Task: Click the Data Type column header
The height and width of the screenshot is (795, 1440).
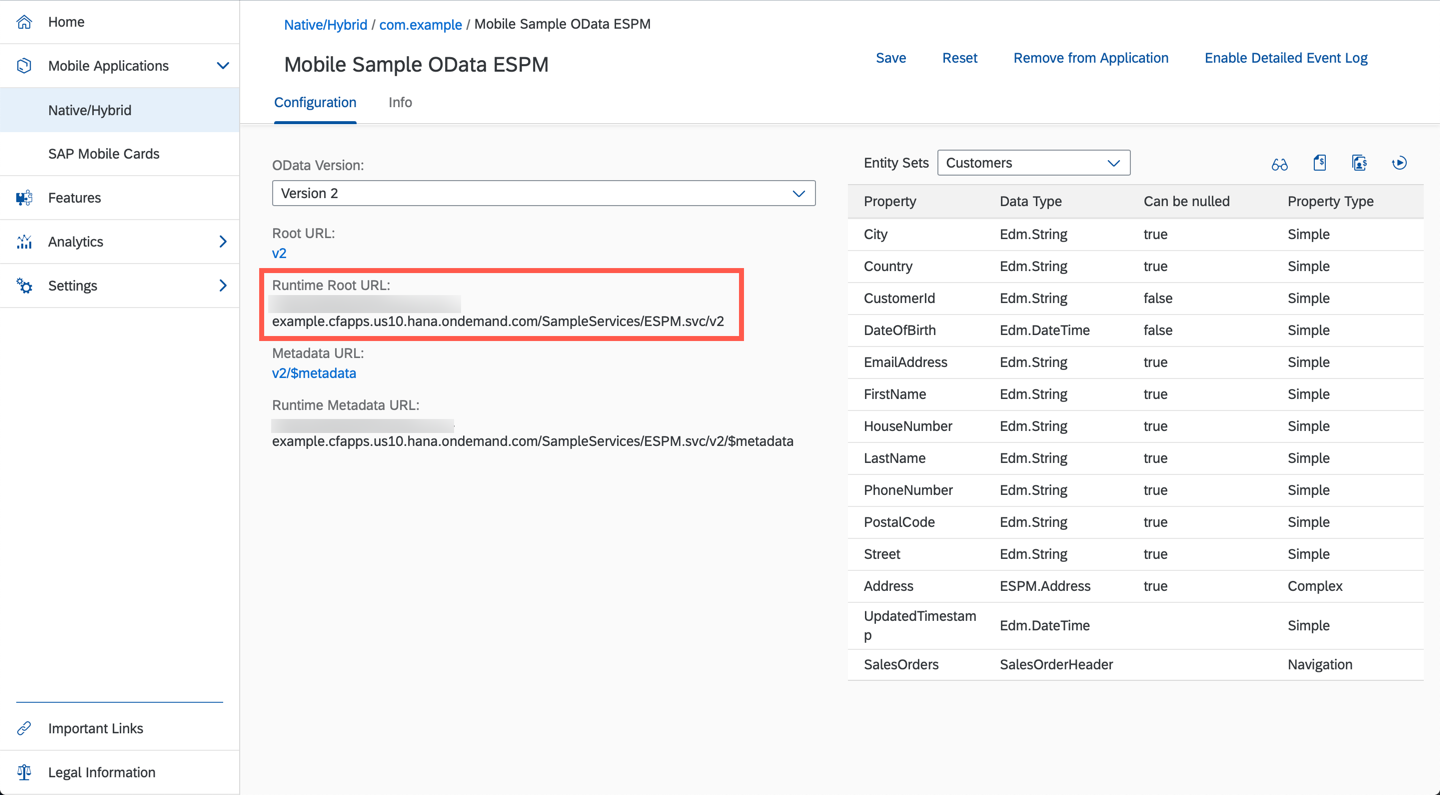Action: click(x=1031, y=201)
